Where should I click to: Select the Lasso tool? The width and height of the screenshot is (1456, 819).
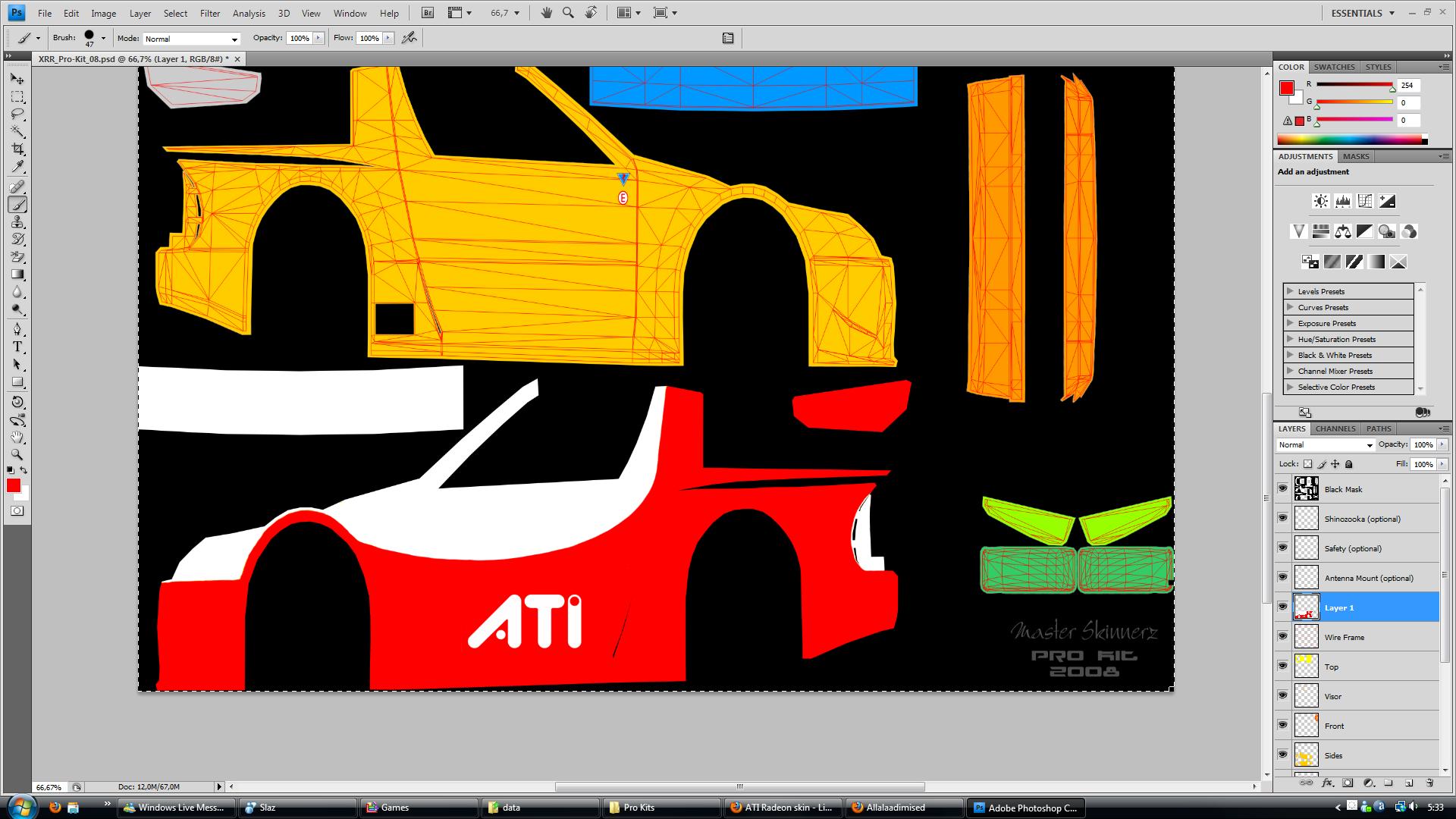(17, 115)
